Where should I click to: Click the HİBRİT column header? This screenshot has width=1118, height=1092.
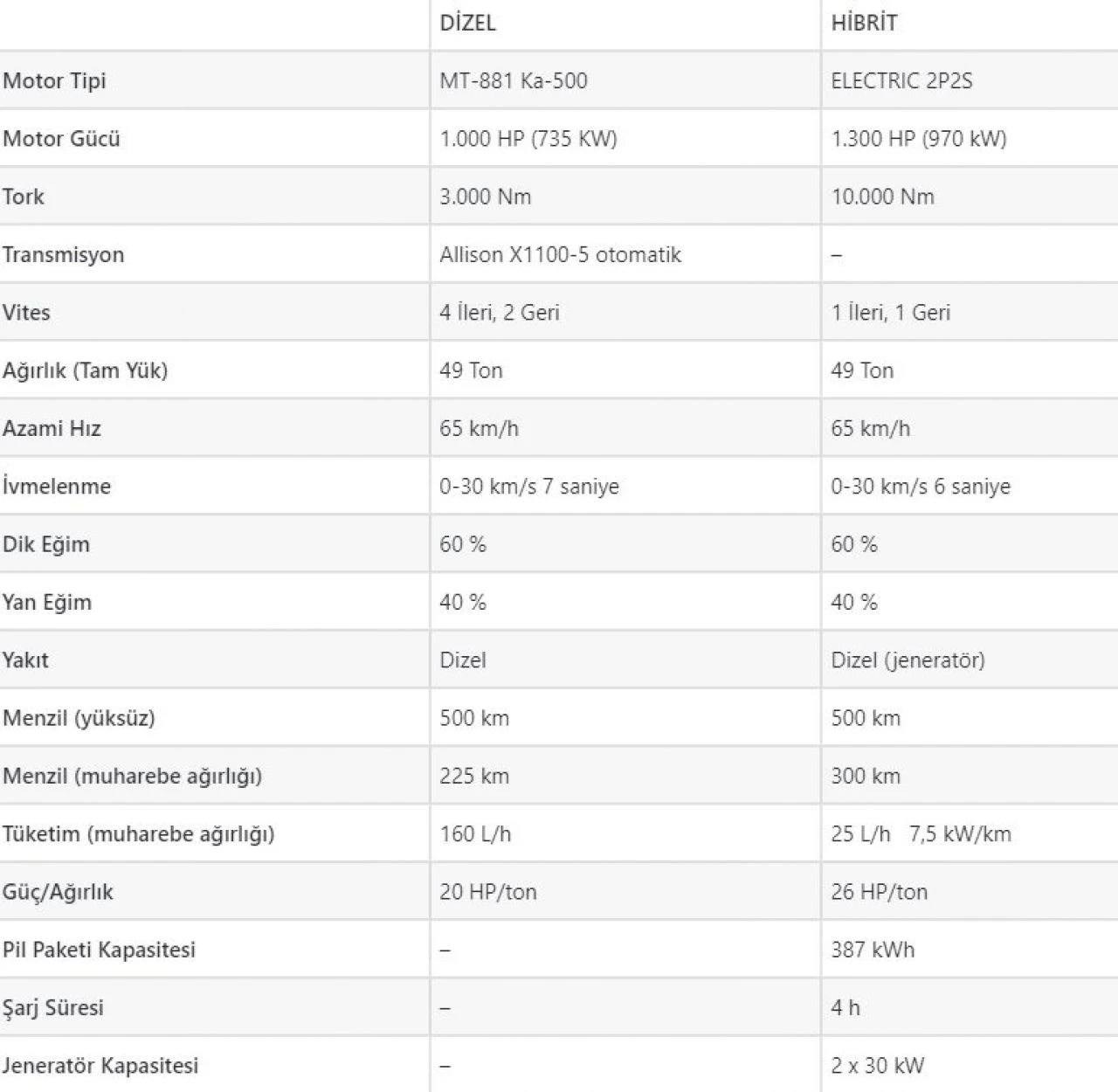coord(864,23)
